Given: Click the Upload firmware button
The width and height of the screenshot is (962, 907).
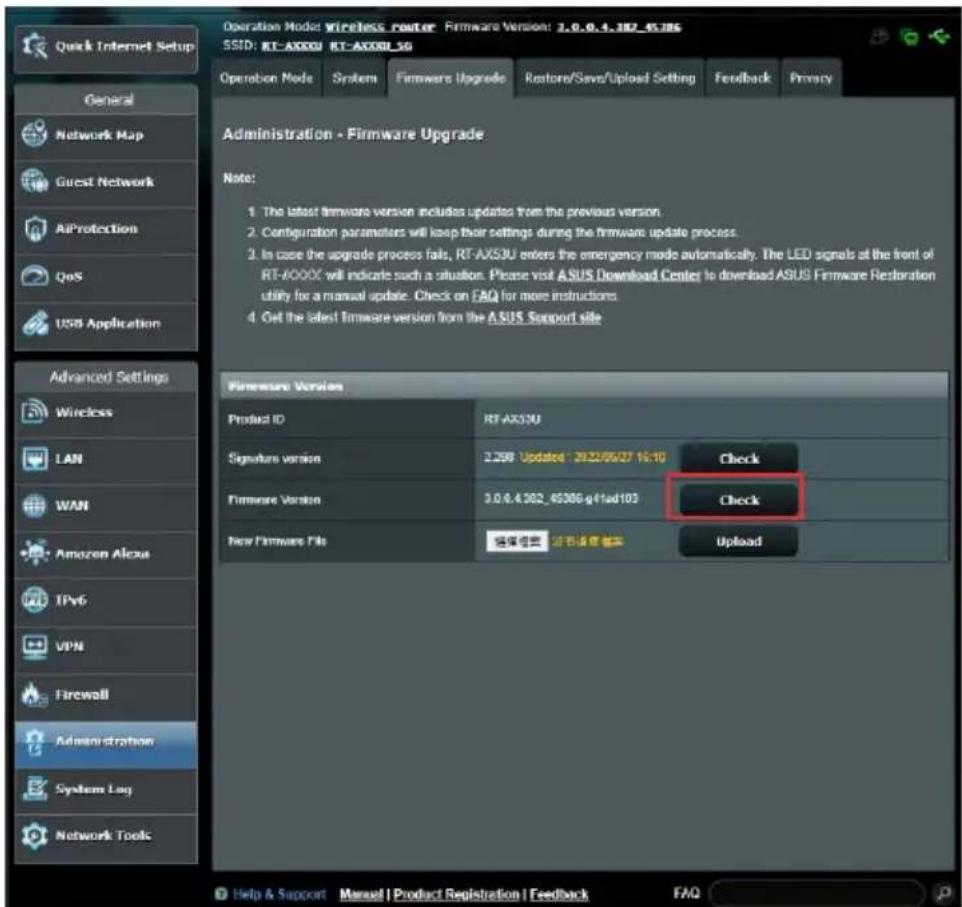Looking at the screenshot, I should (x=739, y=541).
